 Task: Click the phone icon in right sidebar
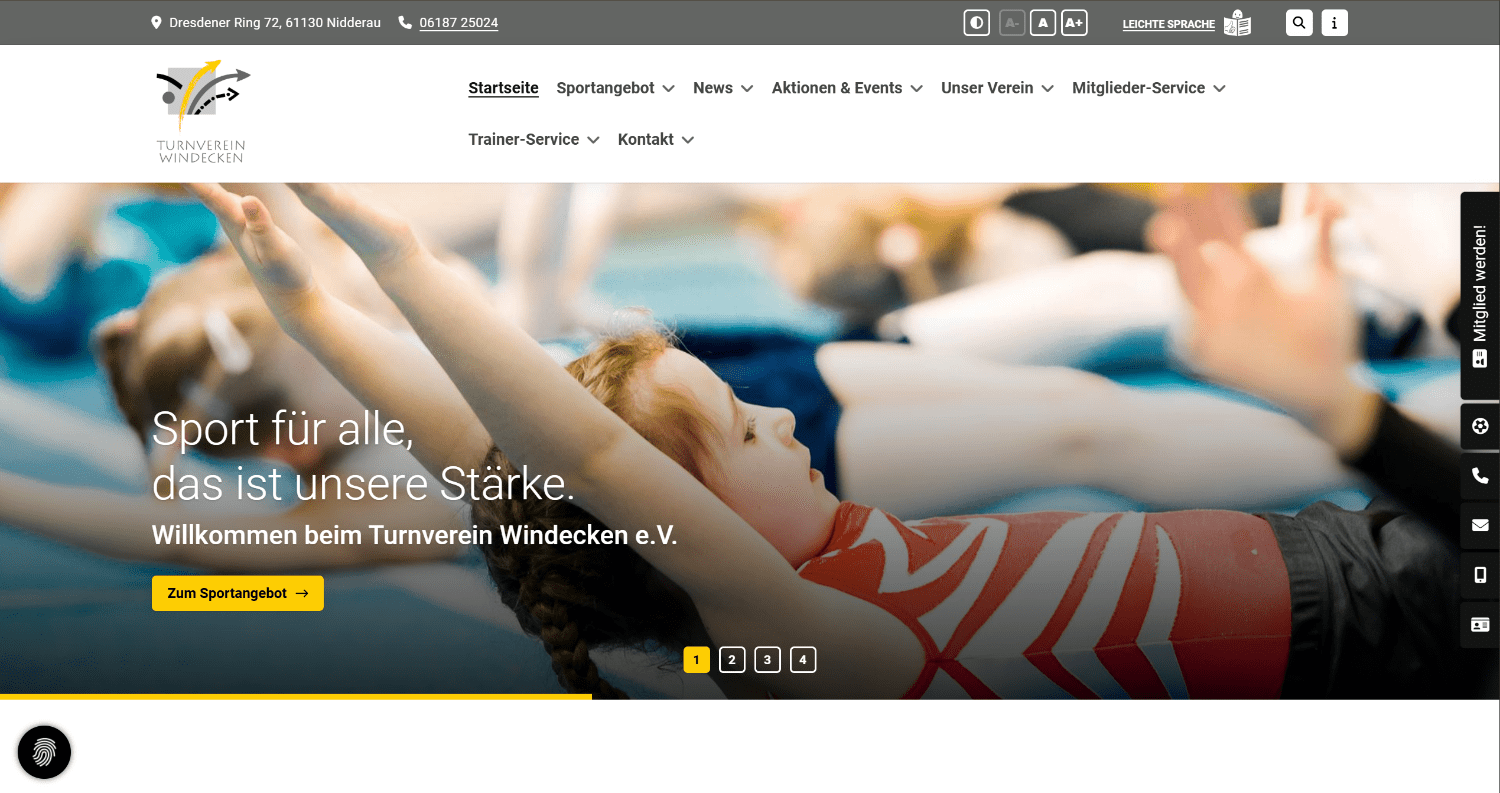click(1480, 476)
